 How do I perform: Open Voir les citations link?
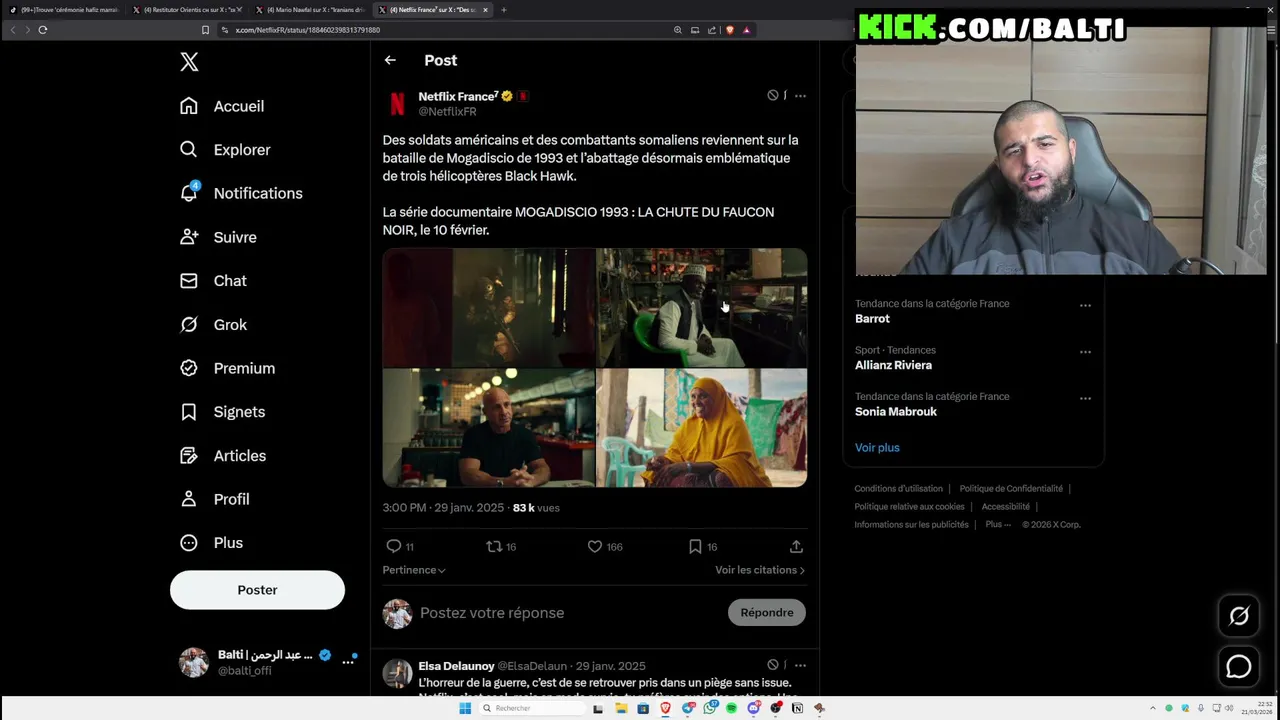760,570
